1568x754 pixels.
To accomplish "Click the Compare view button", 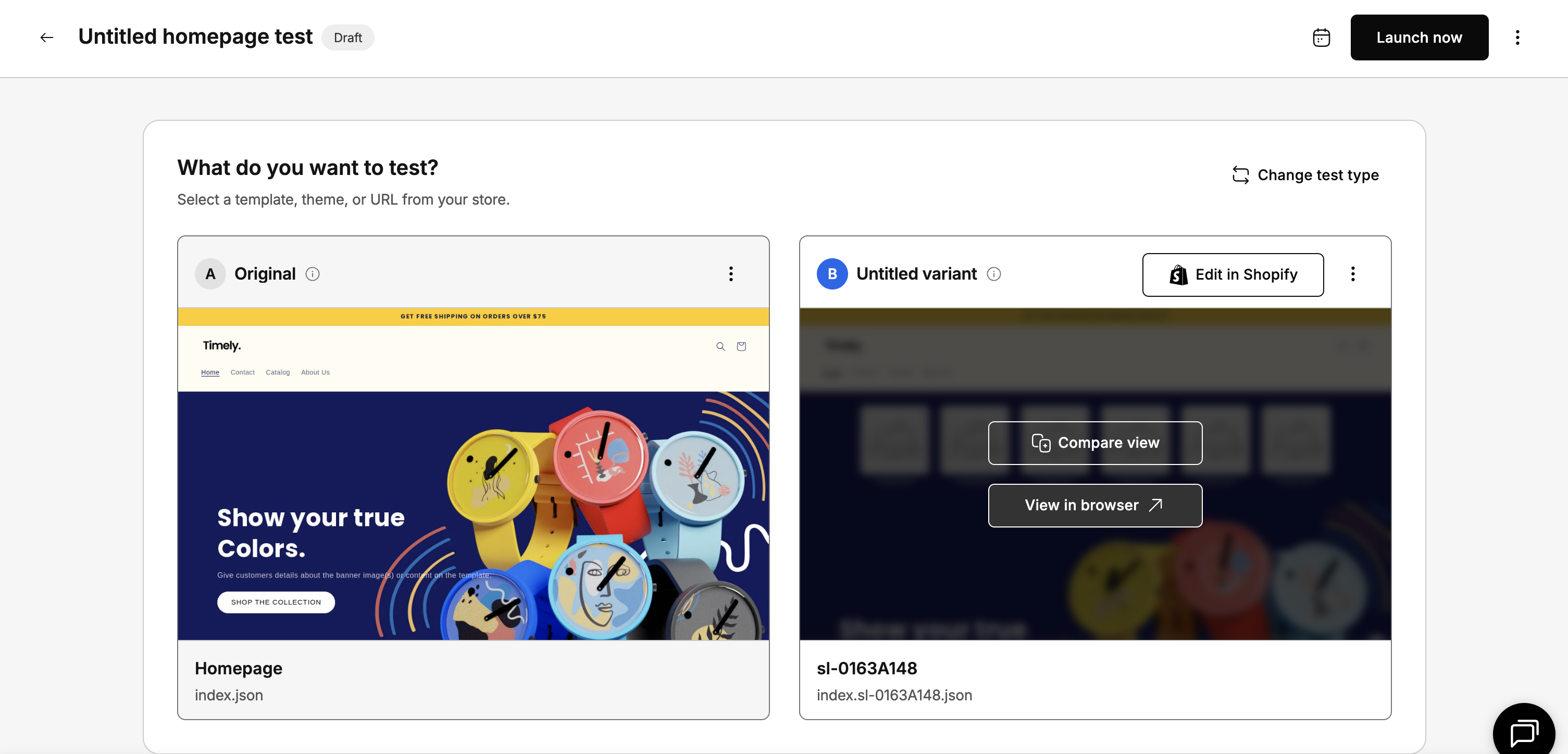I will tap(1094, 443).
